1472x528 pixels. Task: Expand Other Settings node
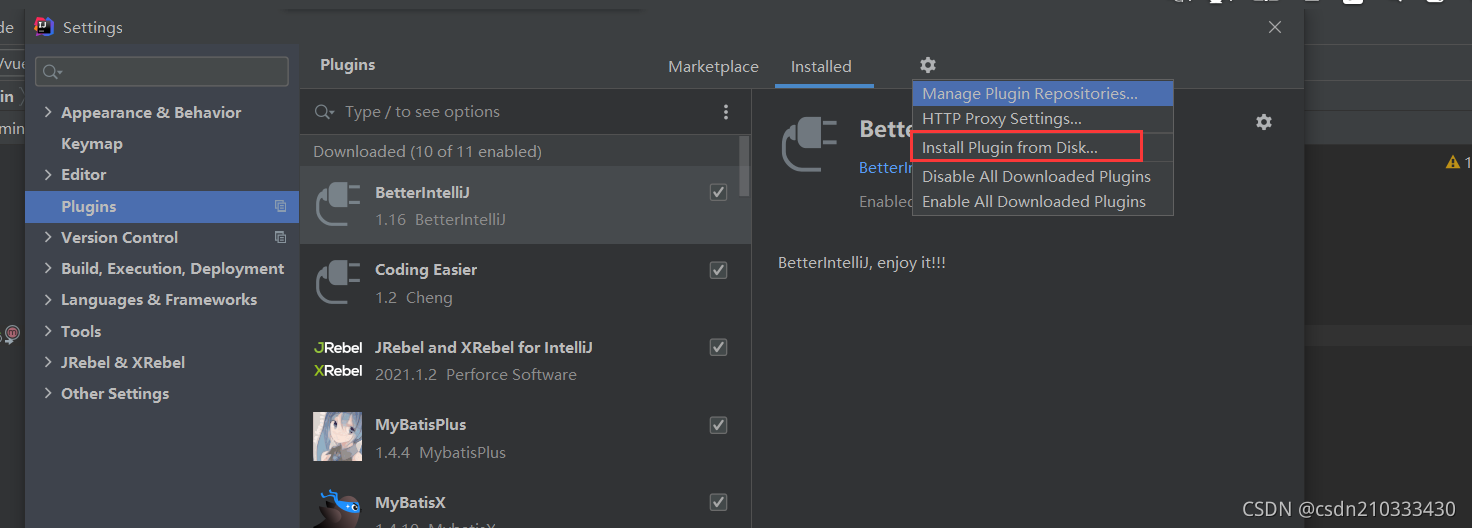pos(48,393)
